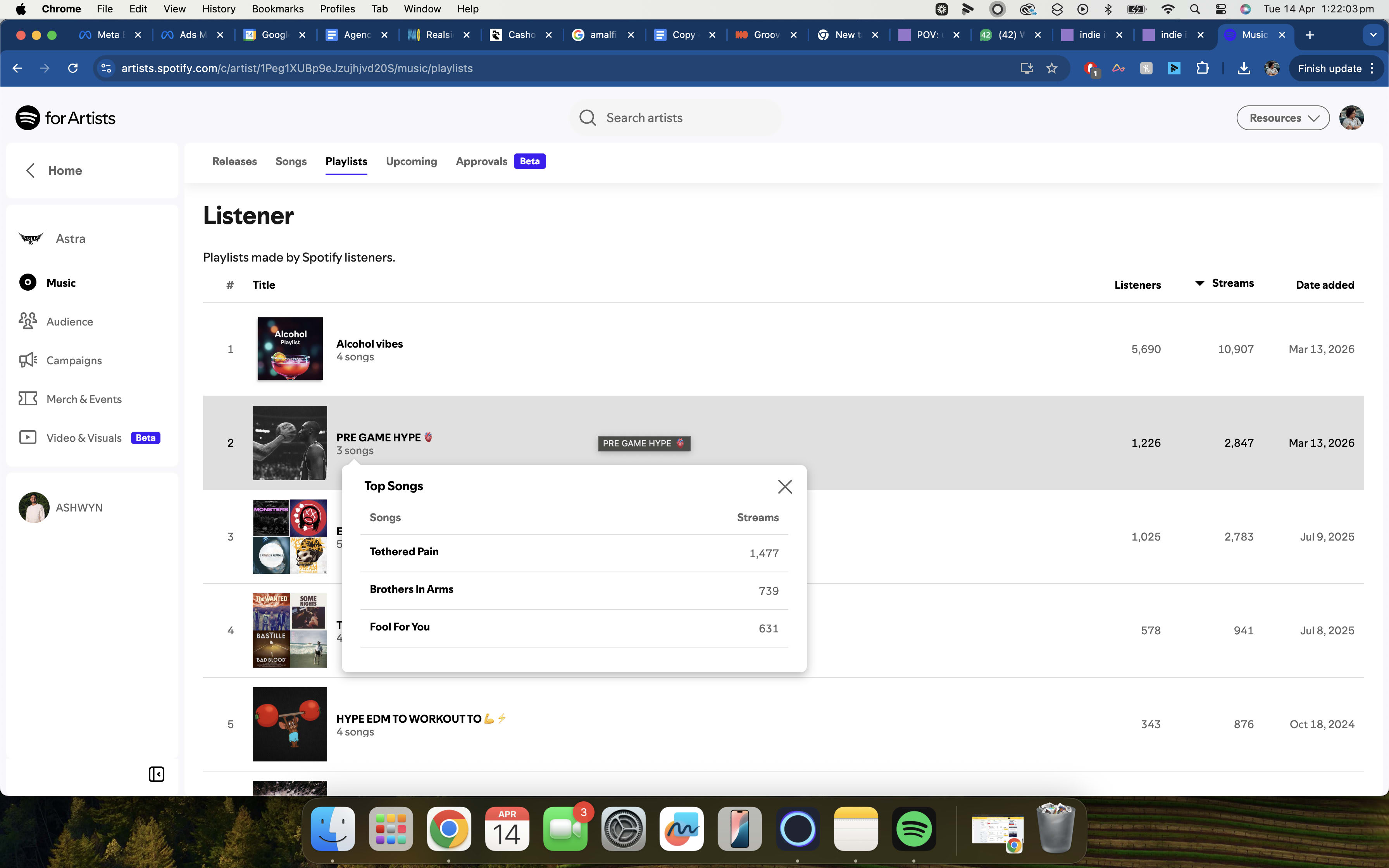Viewport: 1389px width, 868px height.
Task: Click the Finish update button
Action: [1329, 68]
